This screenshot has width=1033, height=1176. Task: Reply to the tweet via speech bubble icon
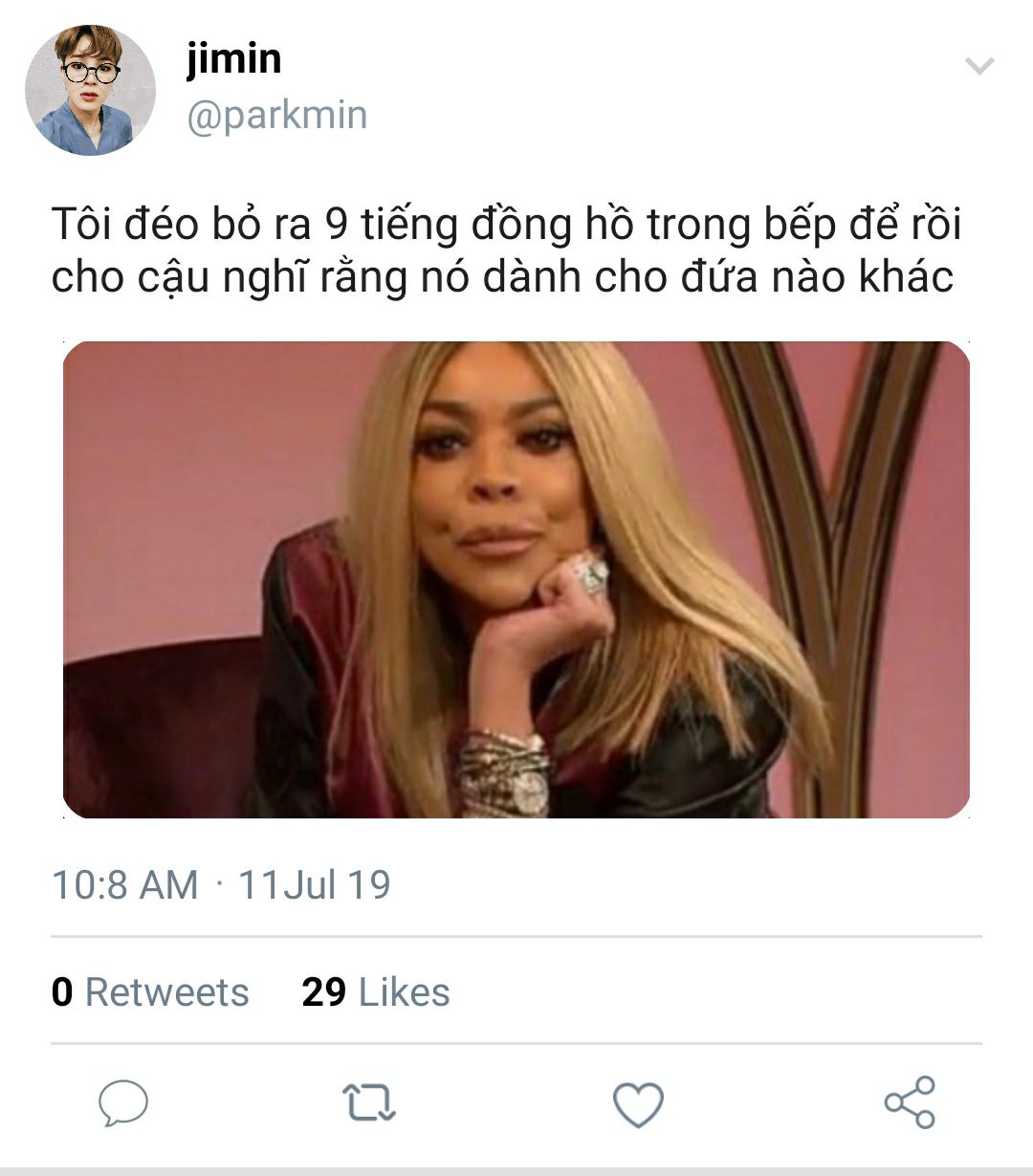point(123,1103)
